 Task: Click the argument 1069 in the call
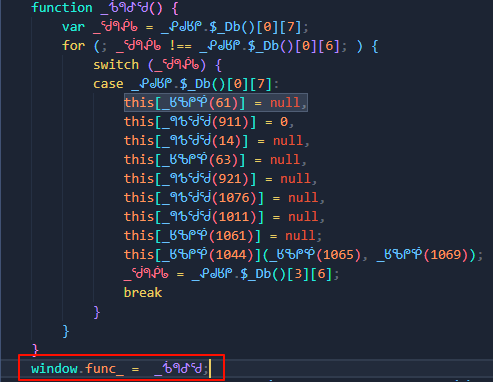click(x=445, y=255)
